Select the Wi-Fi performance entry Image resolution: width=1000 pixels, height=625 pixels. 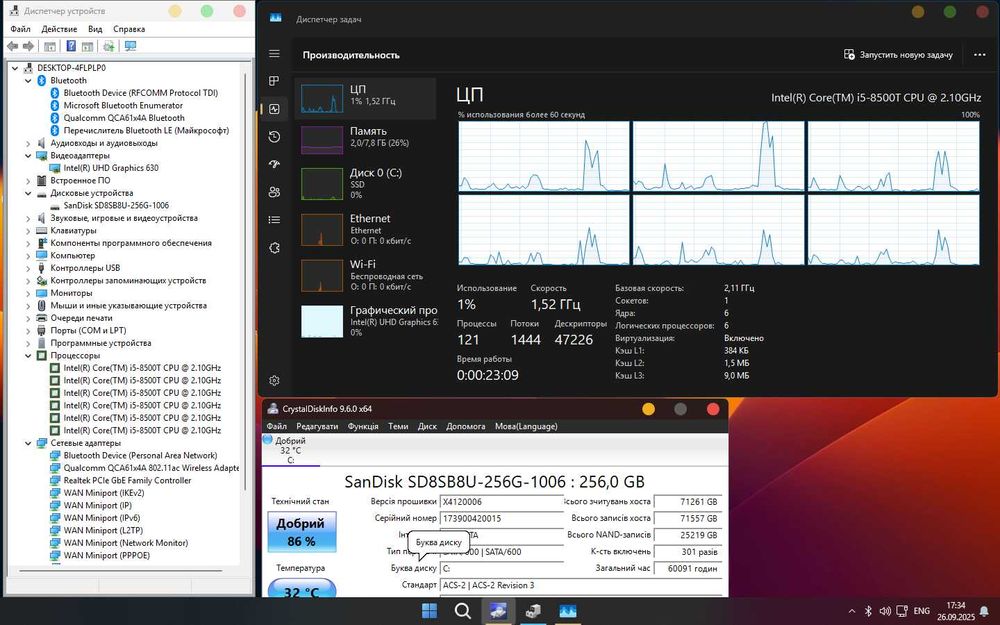[366, 276]
